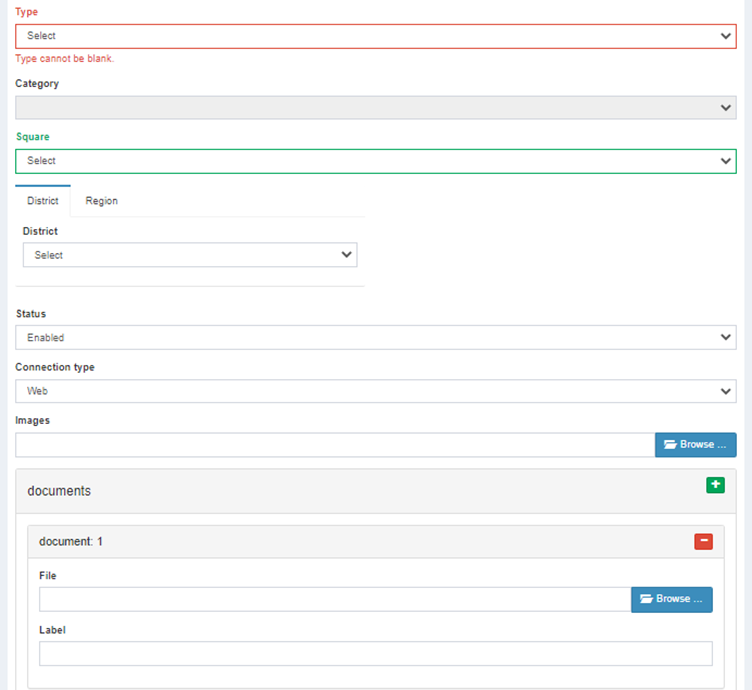Click the red Type field label

26,11
